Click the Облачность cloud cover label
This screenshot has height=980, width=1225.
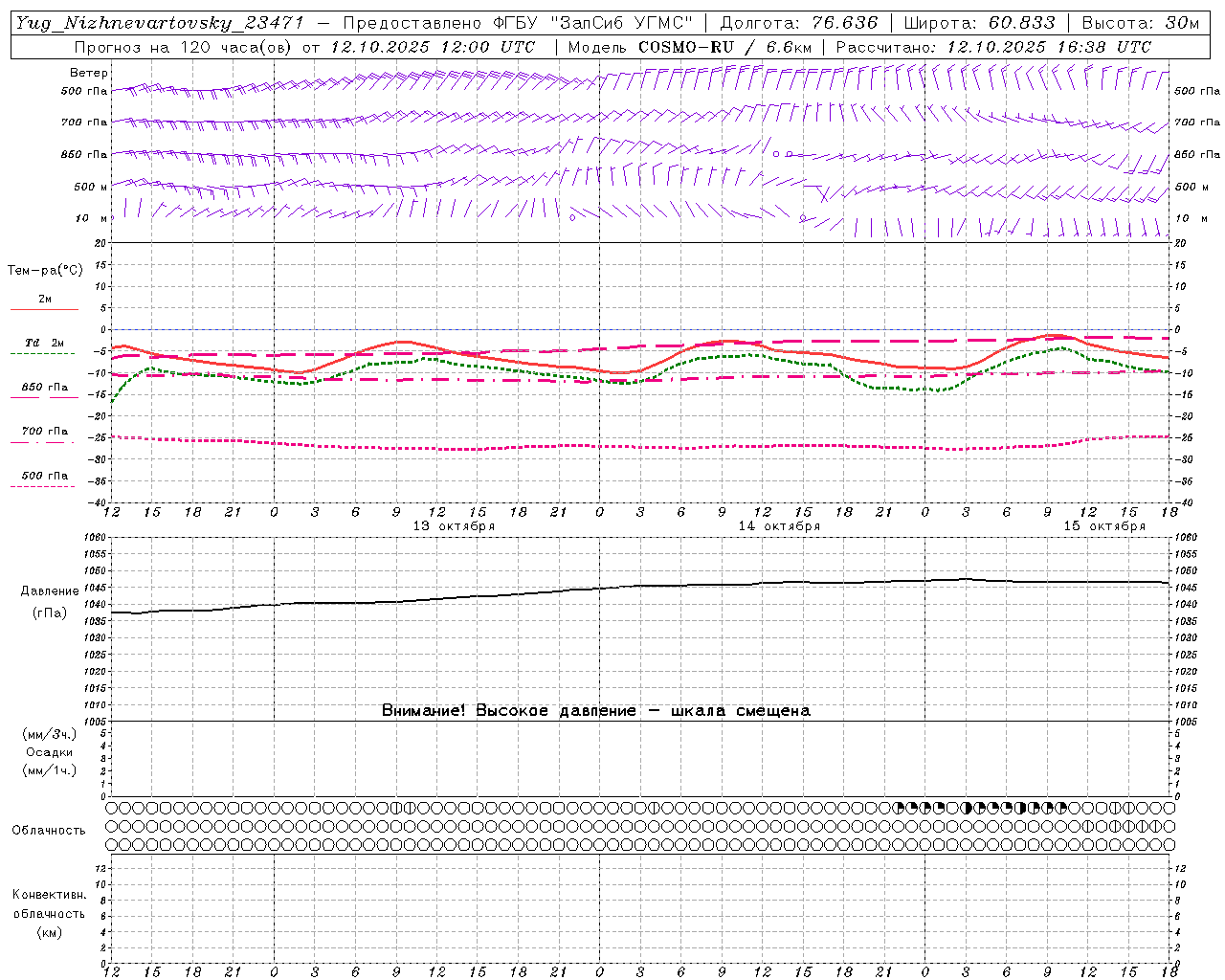pos(49,831)
